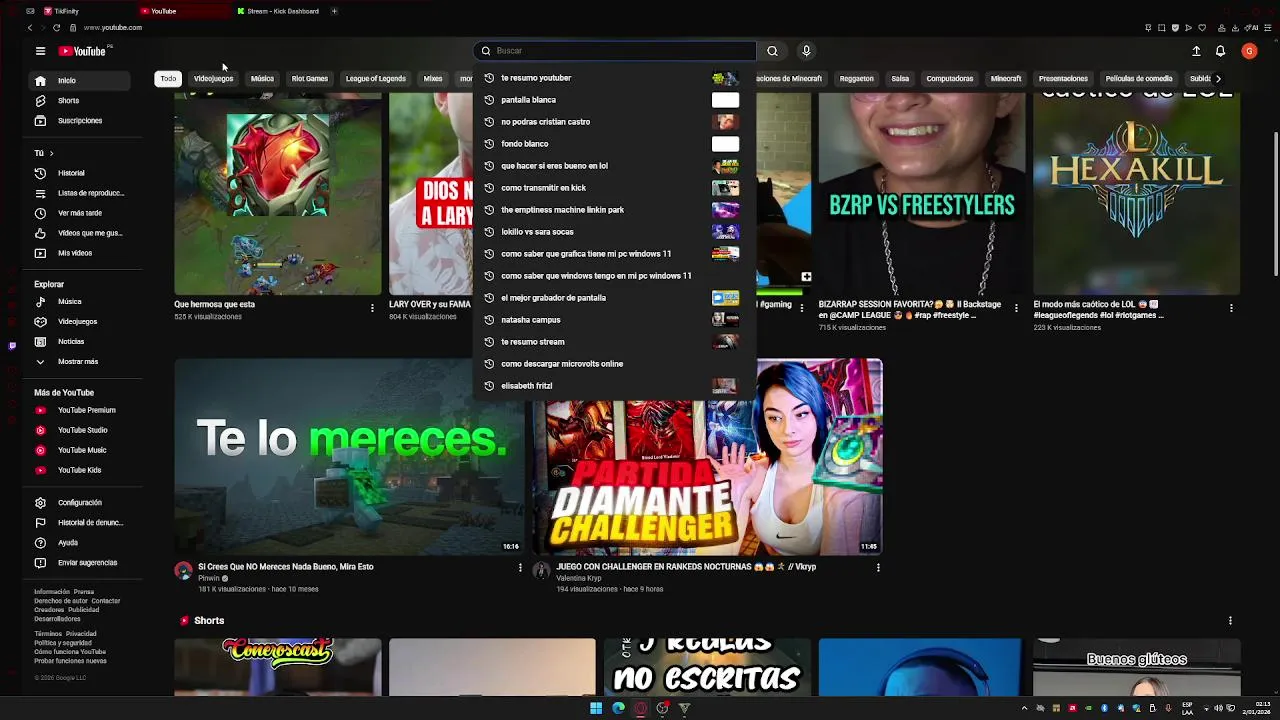1280x720 pixels.
Task: Open options for Valentina Kryp video
Action: [x=878, y=567]
